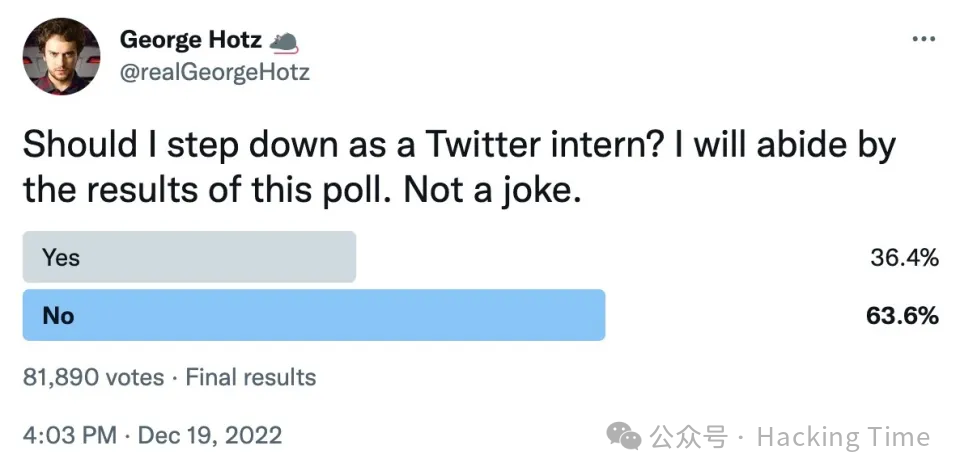Click the "Hacking Time" watermark text
The width and height of the screenshot is (960, 475).
[x=842, y=437]
